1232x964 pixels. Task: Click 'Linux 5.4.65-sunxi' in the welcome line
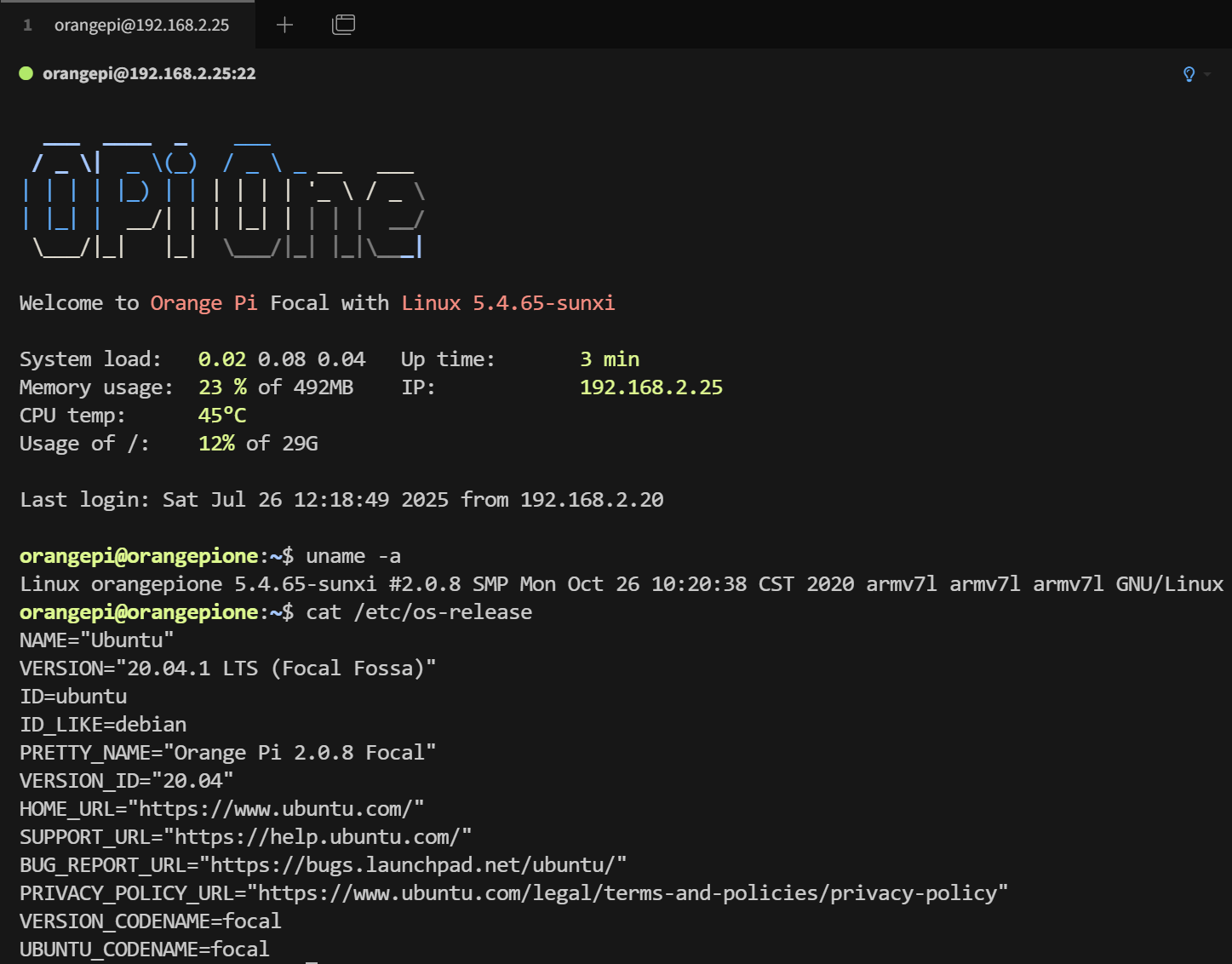508,303
